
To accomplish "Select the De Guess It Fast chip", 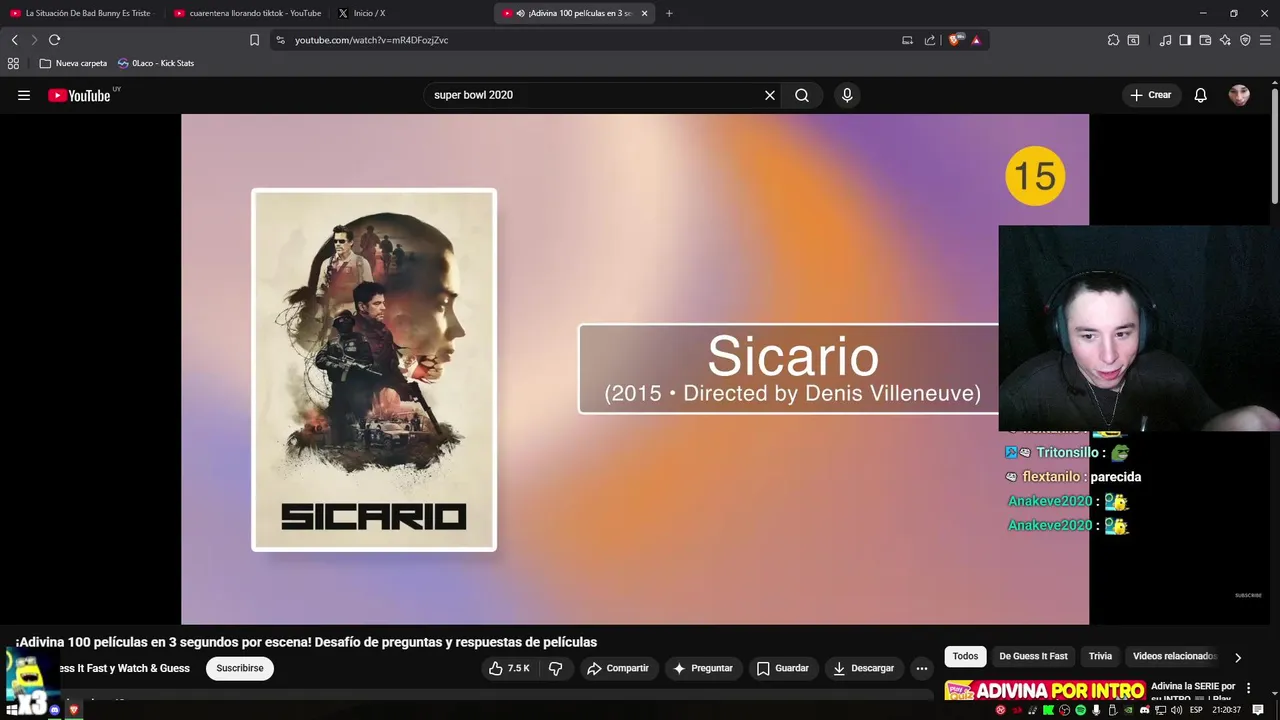I will pyautogui.click(x=1033, y=656).
